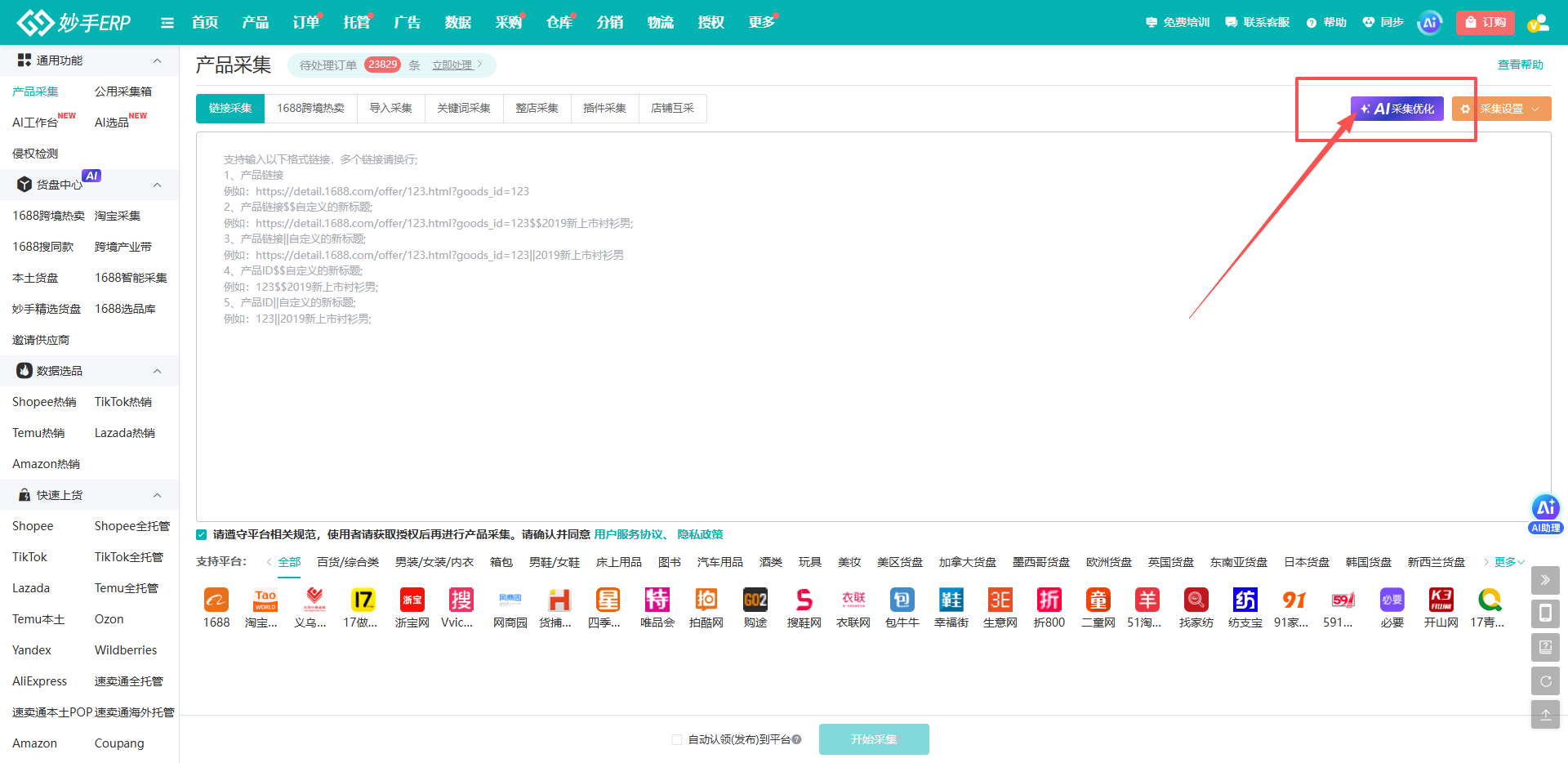Image resolution: width=1568 pixels, height=763 pixels.
Task: Select the 四季 platform icon
Action: point(608,600)
